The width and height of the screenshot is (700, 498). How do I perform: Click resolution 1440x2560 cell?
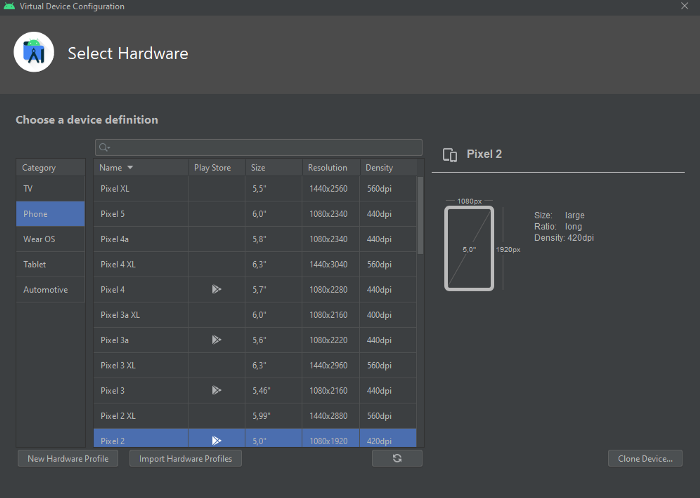[x=331, y=189]
